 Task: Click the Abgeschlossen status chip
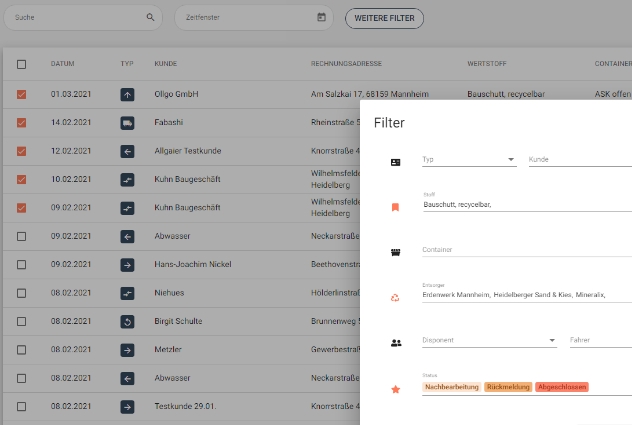(x=562, y=387)
